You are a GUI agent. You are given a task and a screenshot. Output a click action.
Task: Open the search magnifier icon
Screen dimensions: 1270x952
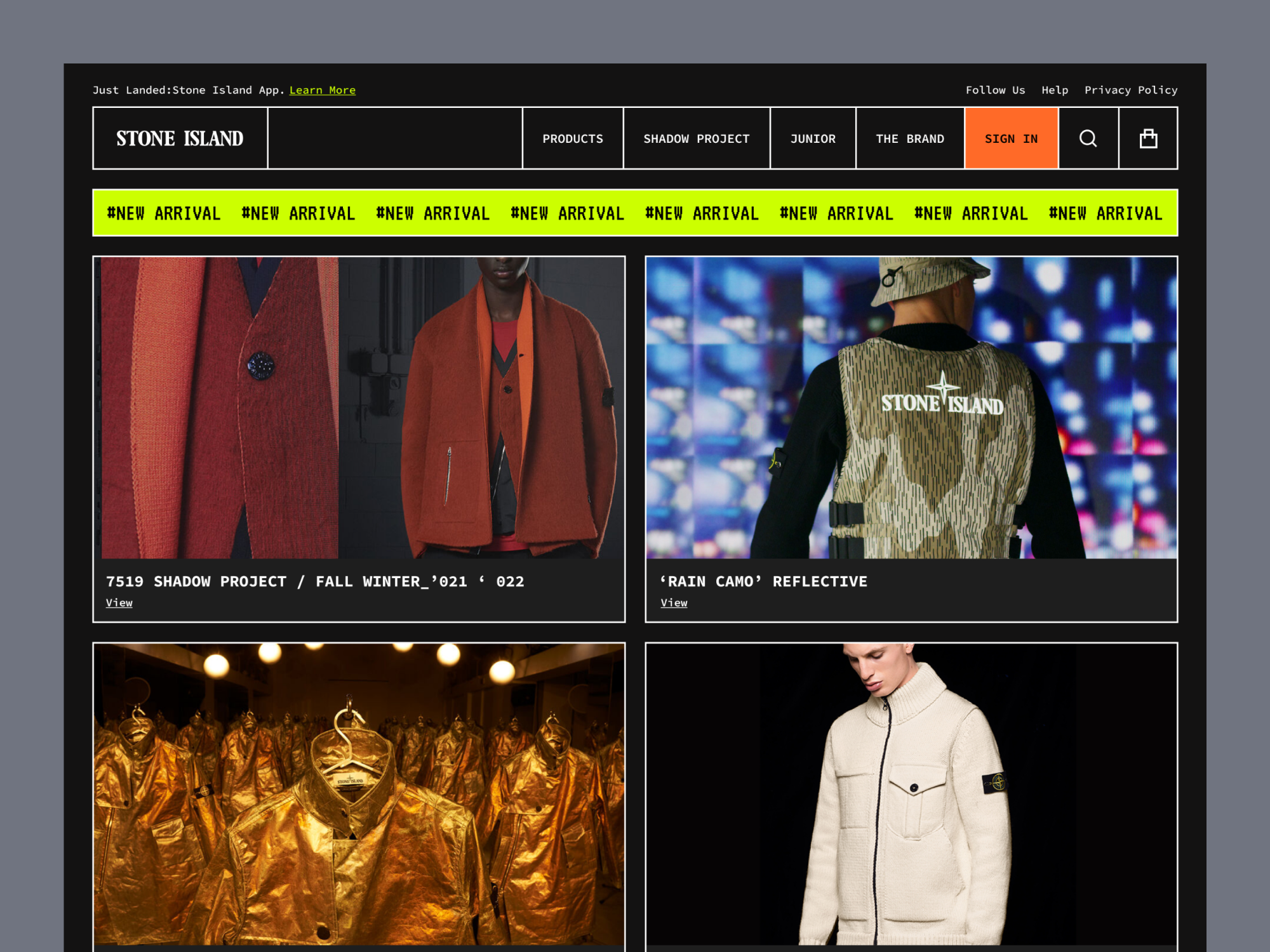point(1088,138)
